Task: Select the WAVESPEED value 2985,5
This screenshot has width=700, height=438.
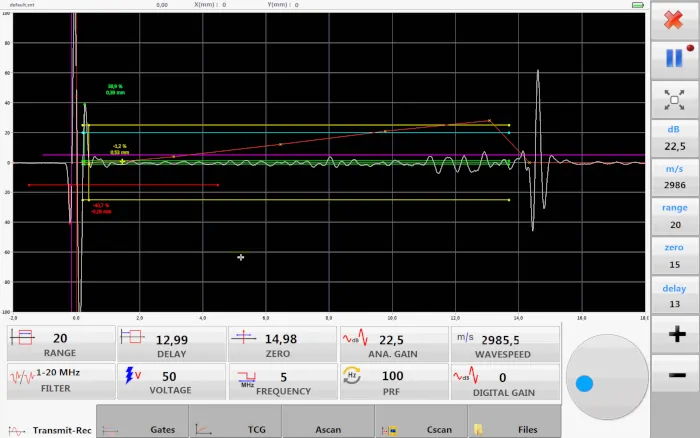Action: [500, 340]
